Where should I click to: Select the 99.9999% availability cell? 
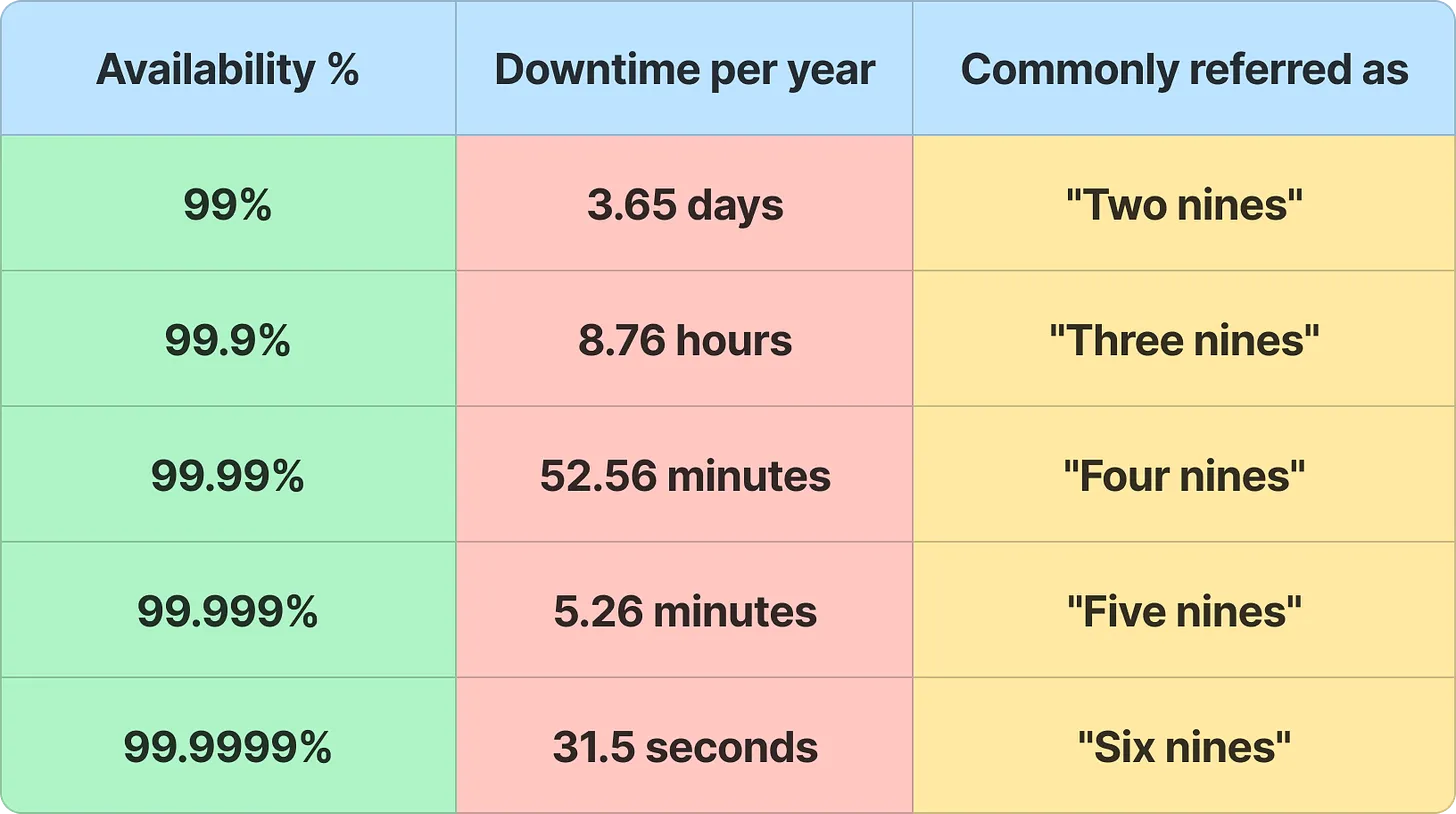(x=227, y=747)
